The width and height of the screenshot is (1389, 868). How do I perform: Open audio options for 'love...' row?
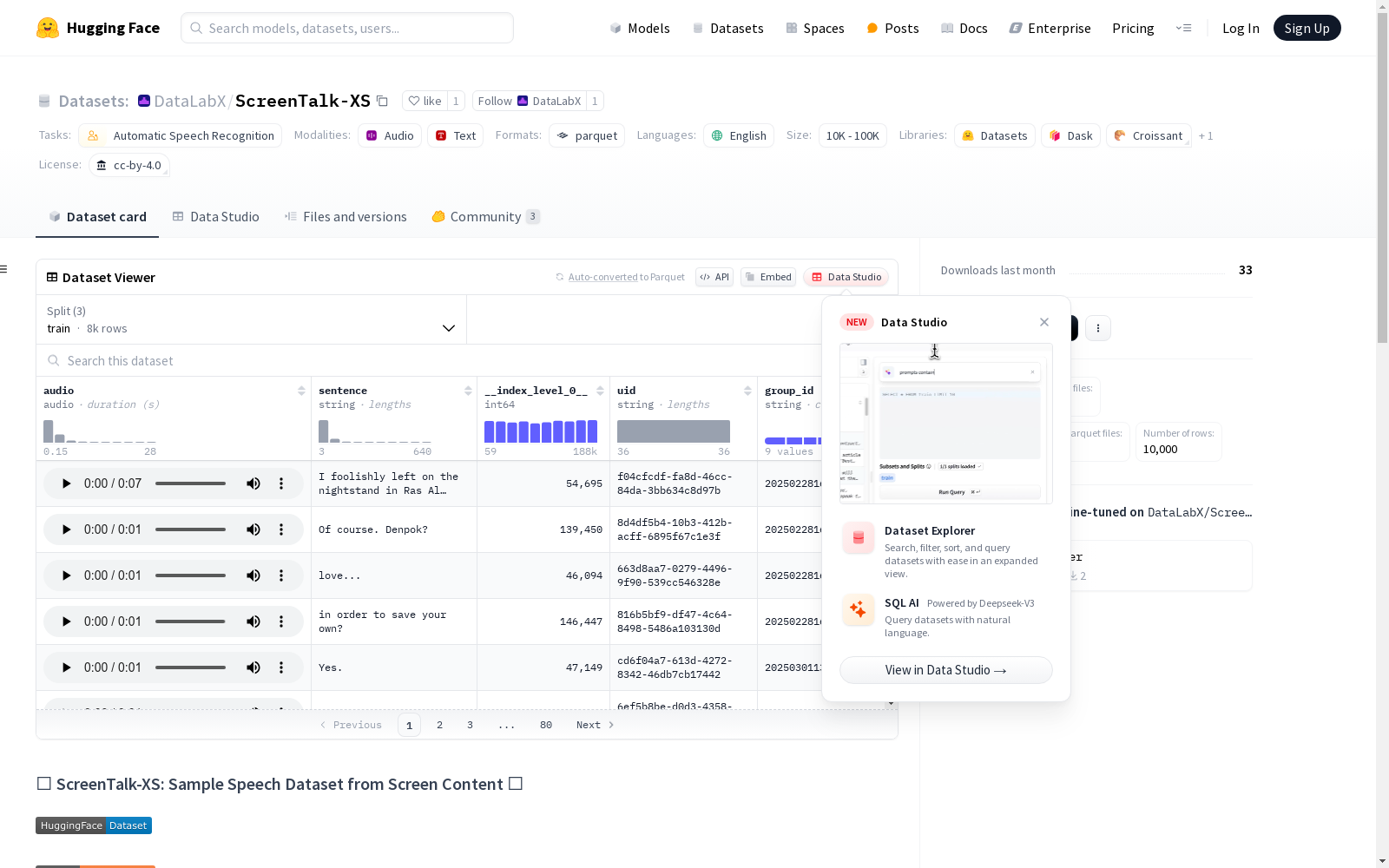281,575
